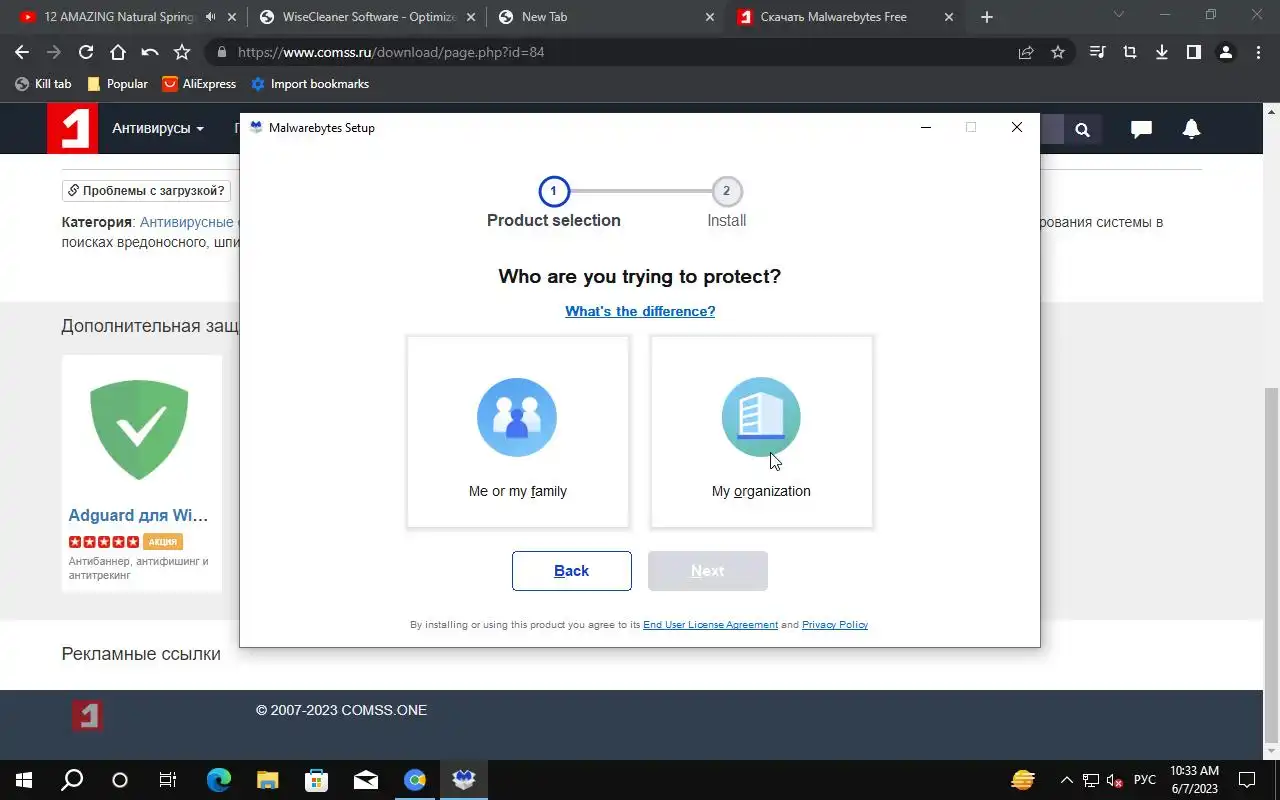Open Adguard для Wi... title link

point(139,516)
